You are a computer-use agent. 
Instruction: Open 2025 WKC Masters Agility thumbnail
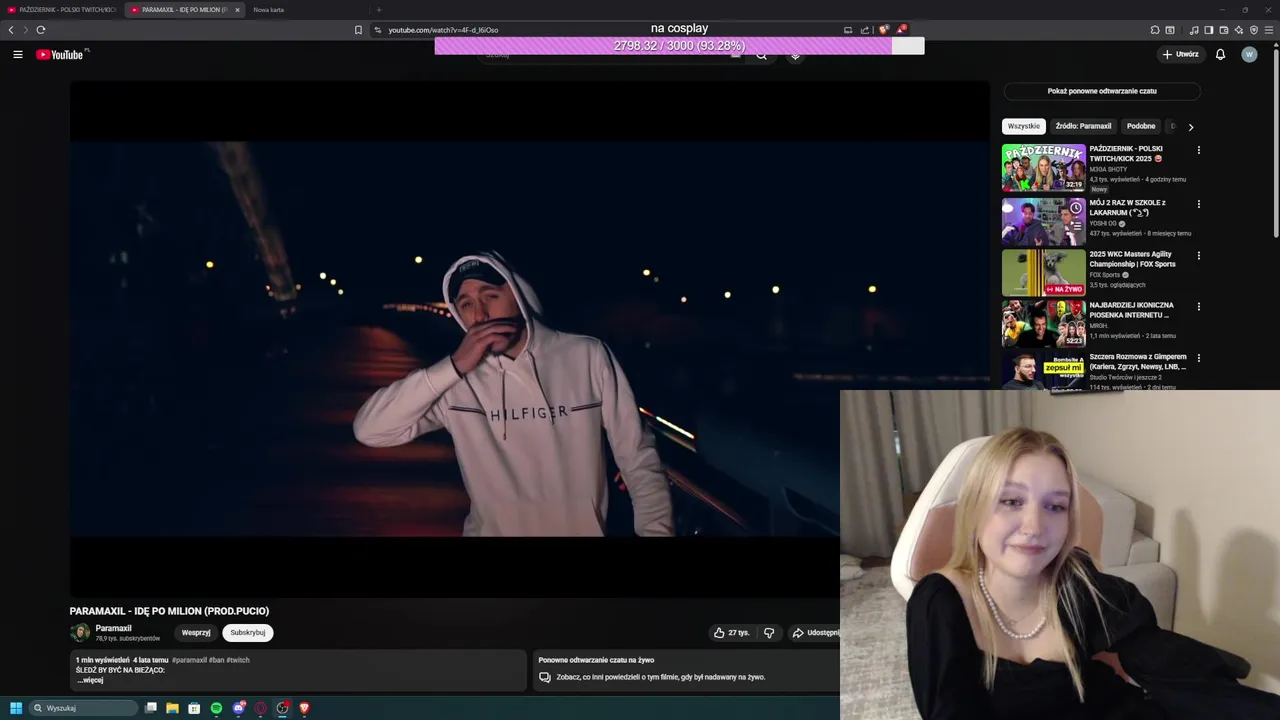click(x=1043, y=272)
